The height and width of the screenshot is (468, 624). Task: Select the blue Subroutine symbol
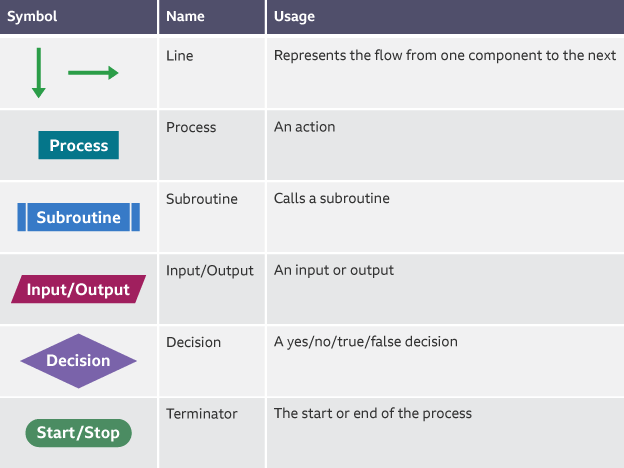(x=79, y=217)
